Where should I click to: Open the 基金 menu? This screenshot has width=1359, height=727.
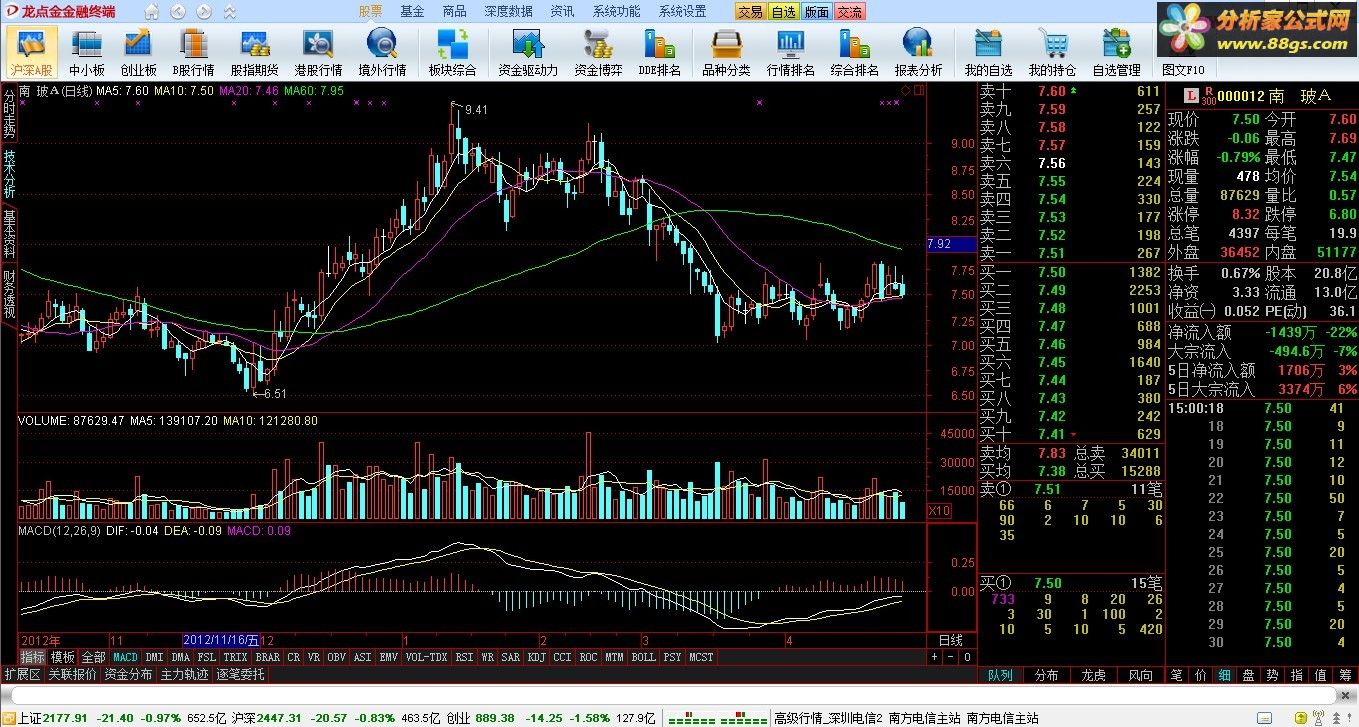(412, 12)
